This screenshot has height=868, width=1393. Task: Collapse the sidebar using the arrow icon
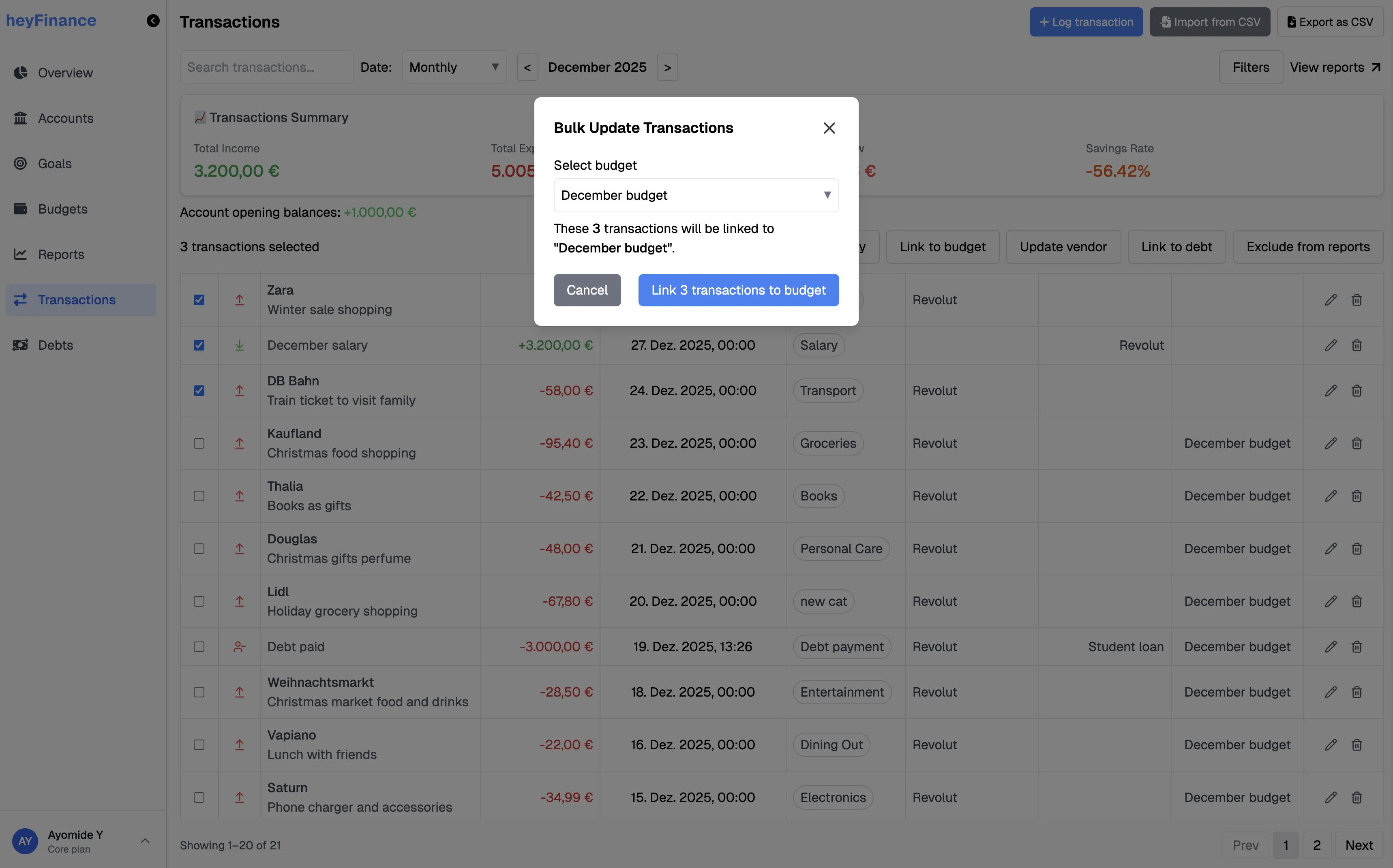pos(153,20)
